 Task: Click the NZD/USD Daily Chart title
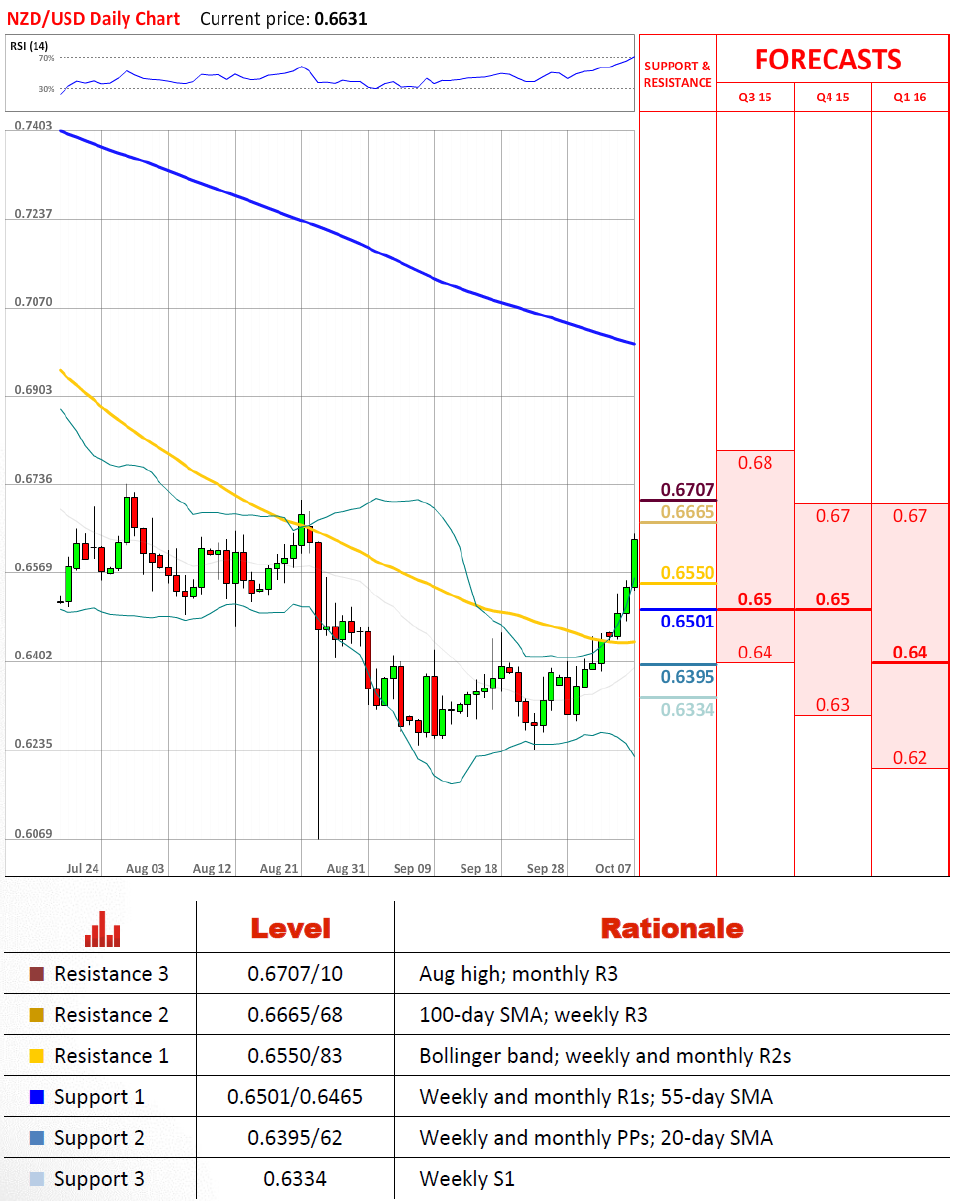click(x=94, y=19)
